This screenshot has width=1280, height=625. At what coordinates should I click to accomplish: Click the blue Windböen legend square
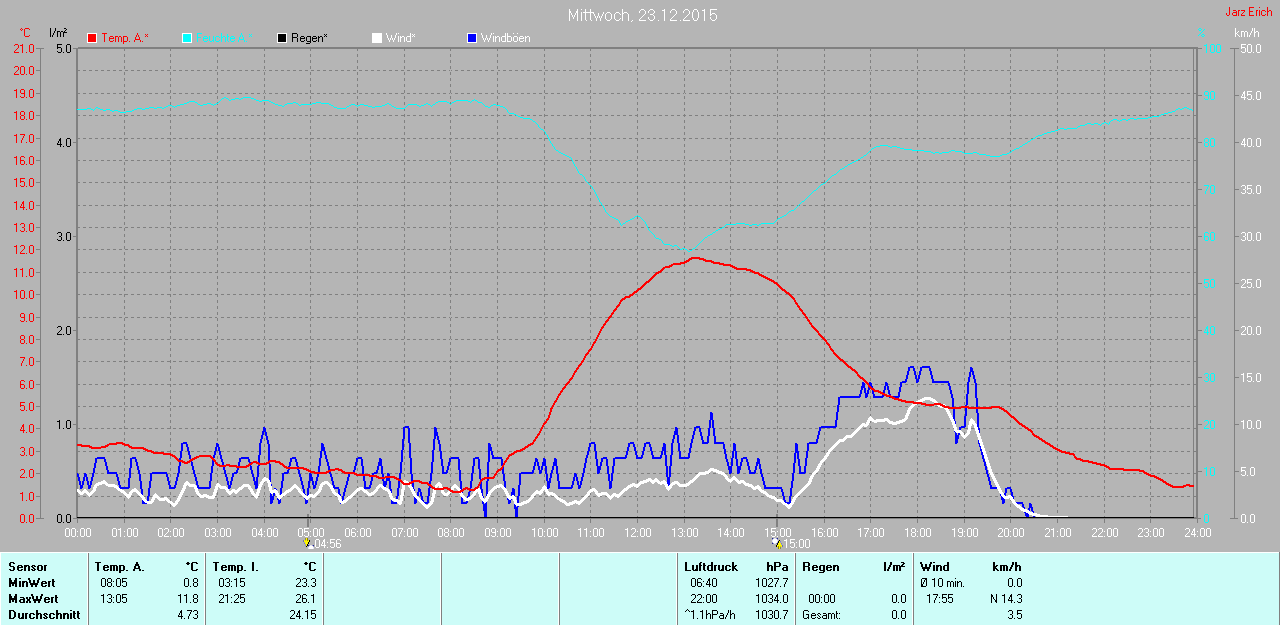pyautogui.click(x=472, y=38)
